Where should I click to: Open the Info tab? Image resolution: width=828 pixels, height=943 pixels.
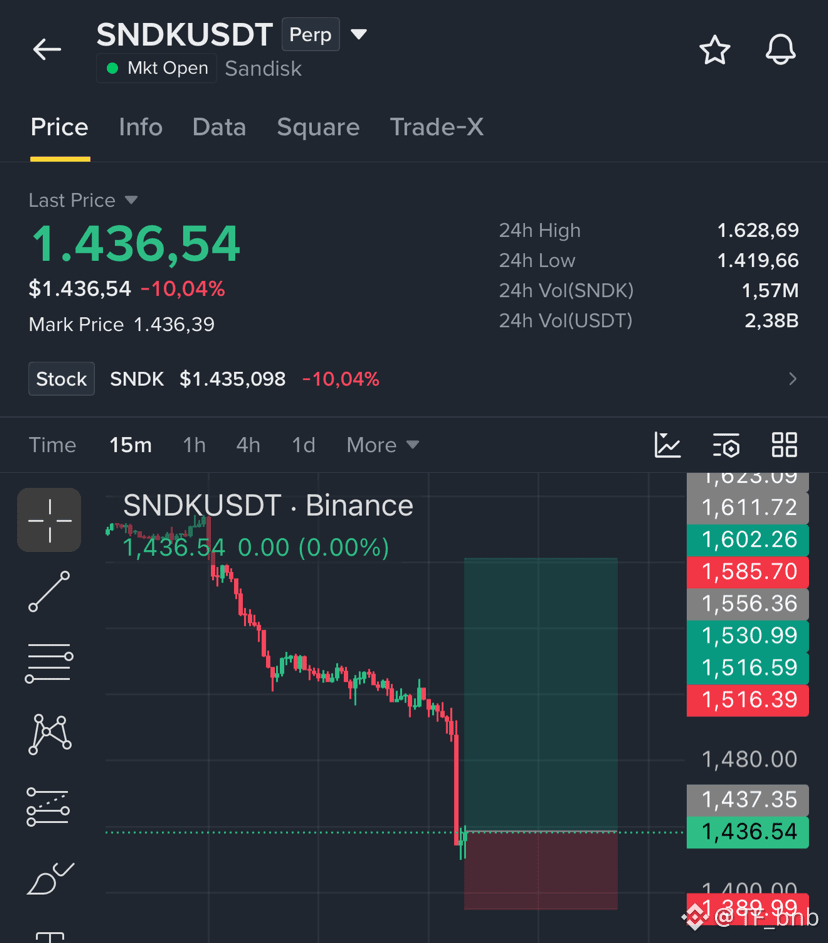point(141,127)
